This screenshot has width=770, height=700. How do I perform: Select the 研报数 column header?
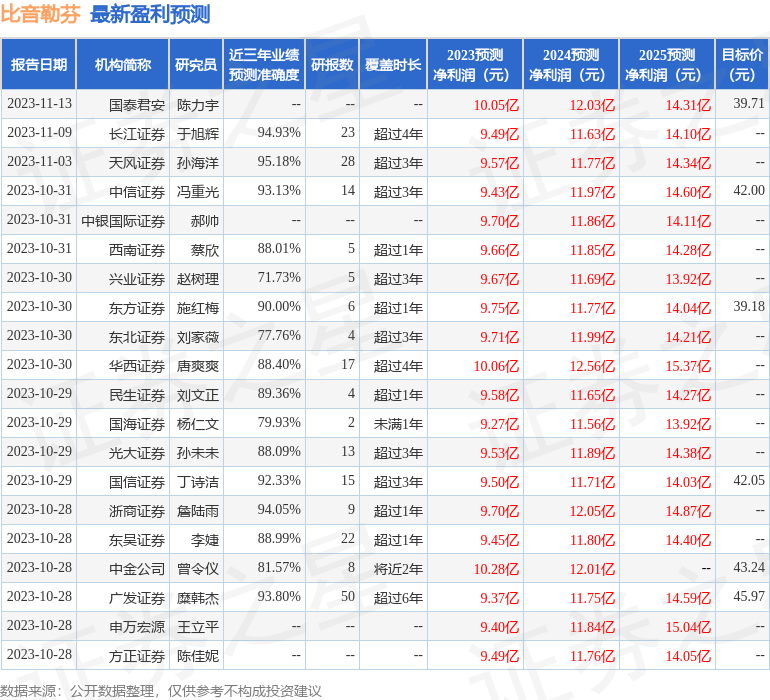pos(332,64)
